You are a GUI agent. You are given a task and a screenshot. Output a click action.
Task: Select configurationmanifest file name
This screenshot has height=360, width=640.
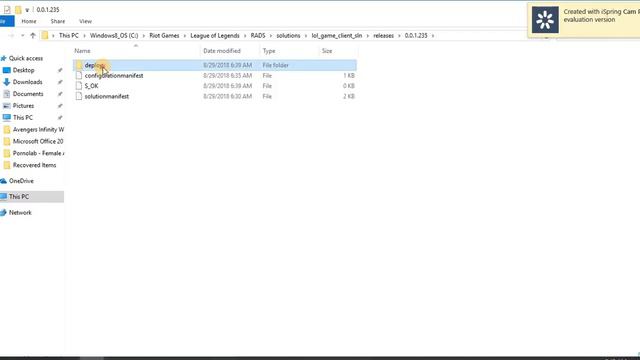point(114,76)
